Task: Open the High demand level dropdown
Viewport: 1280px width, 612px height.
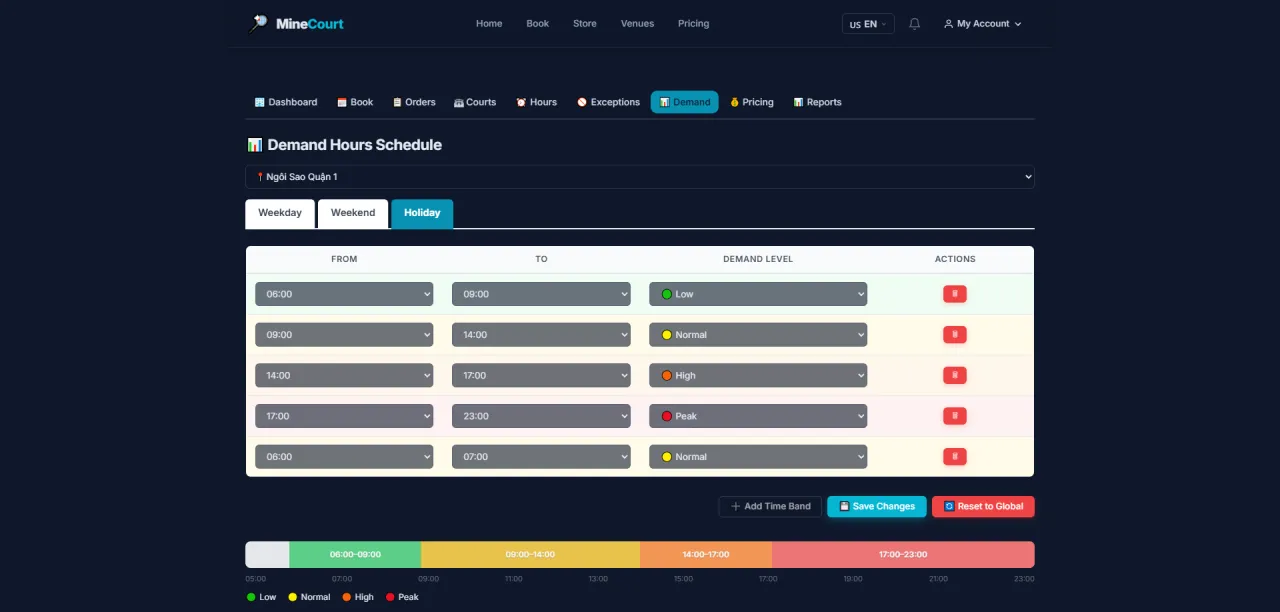Action: click(758, 375)
